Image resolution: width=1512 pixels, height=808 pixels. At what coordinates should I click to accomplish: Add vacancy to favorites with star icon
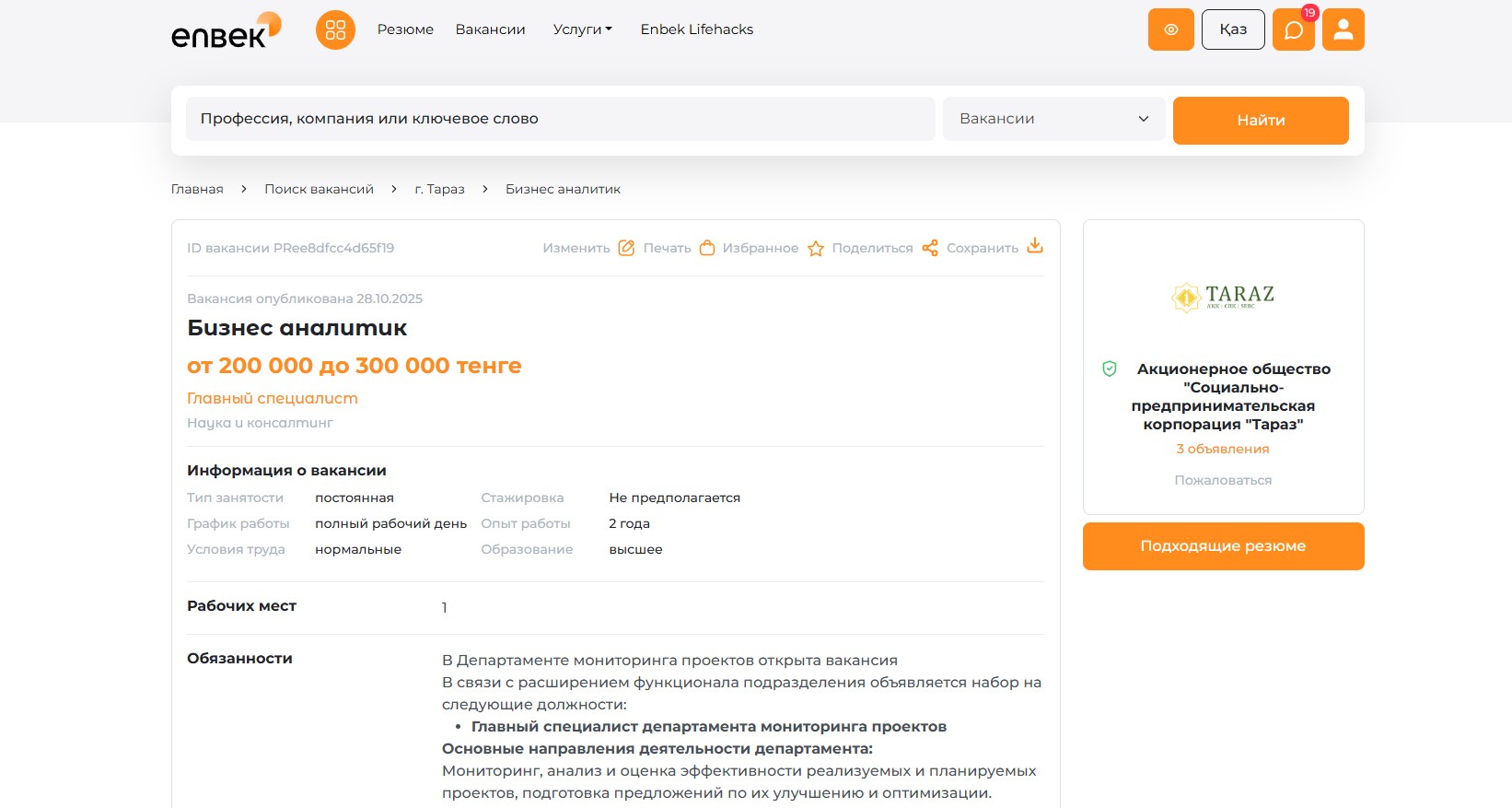[x=815, y=248]
